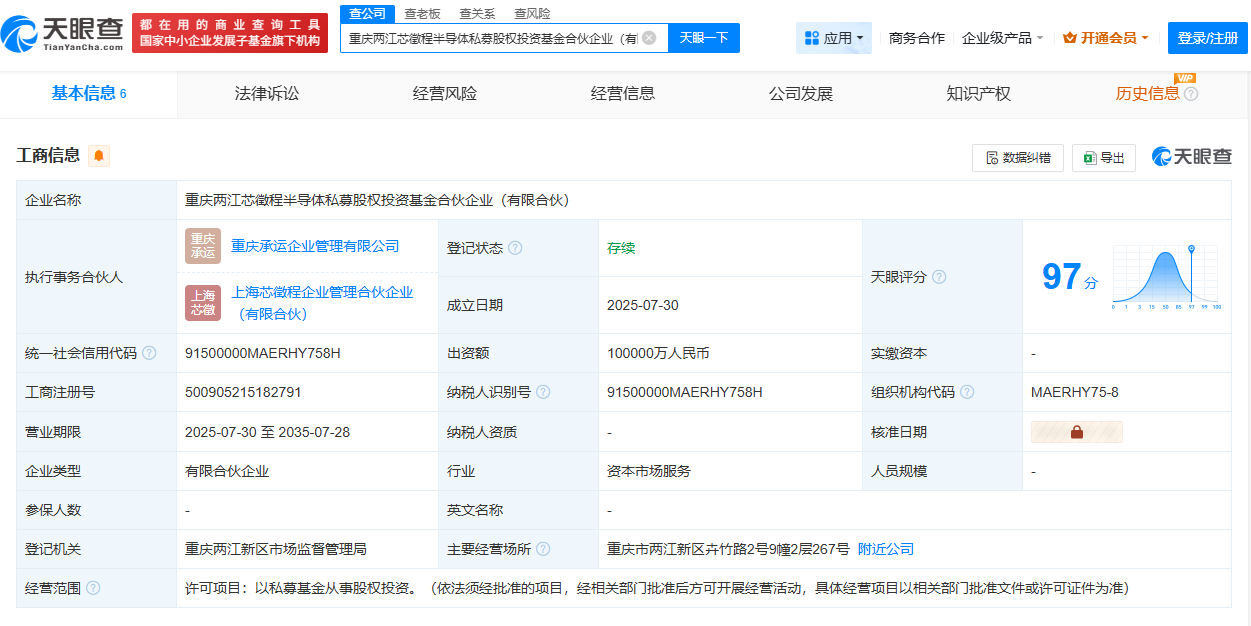Go to the 经营风险 tab
Image resolution: width=1251 pixels, height=626 pixels.
[445, 94]
